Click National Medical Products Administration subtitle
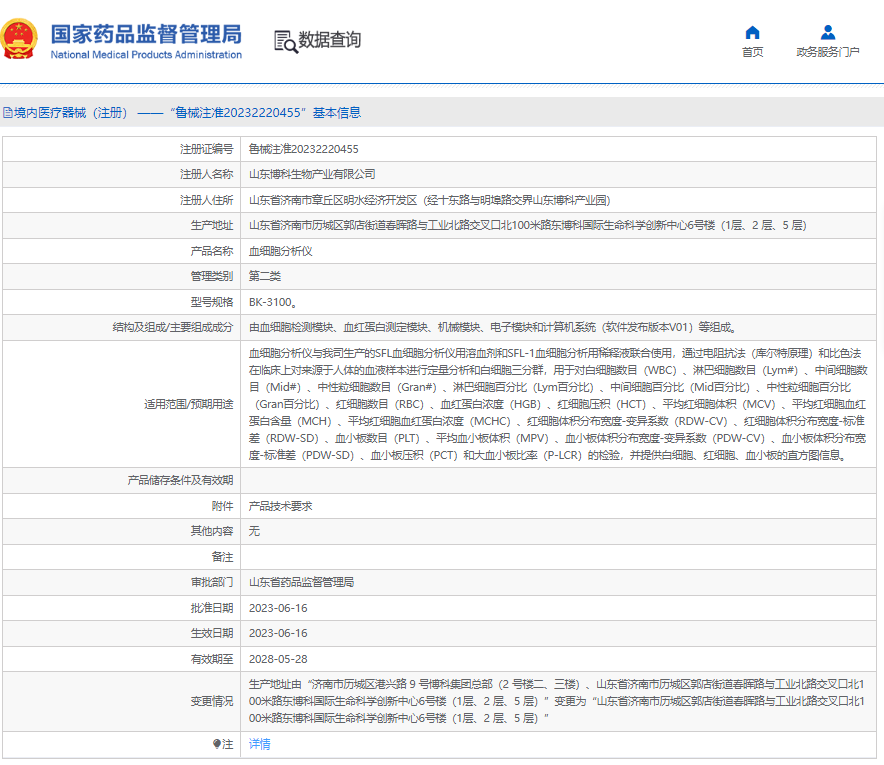Viewport: 884px width, 765px height. click(146, 55)
